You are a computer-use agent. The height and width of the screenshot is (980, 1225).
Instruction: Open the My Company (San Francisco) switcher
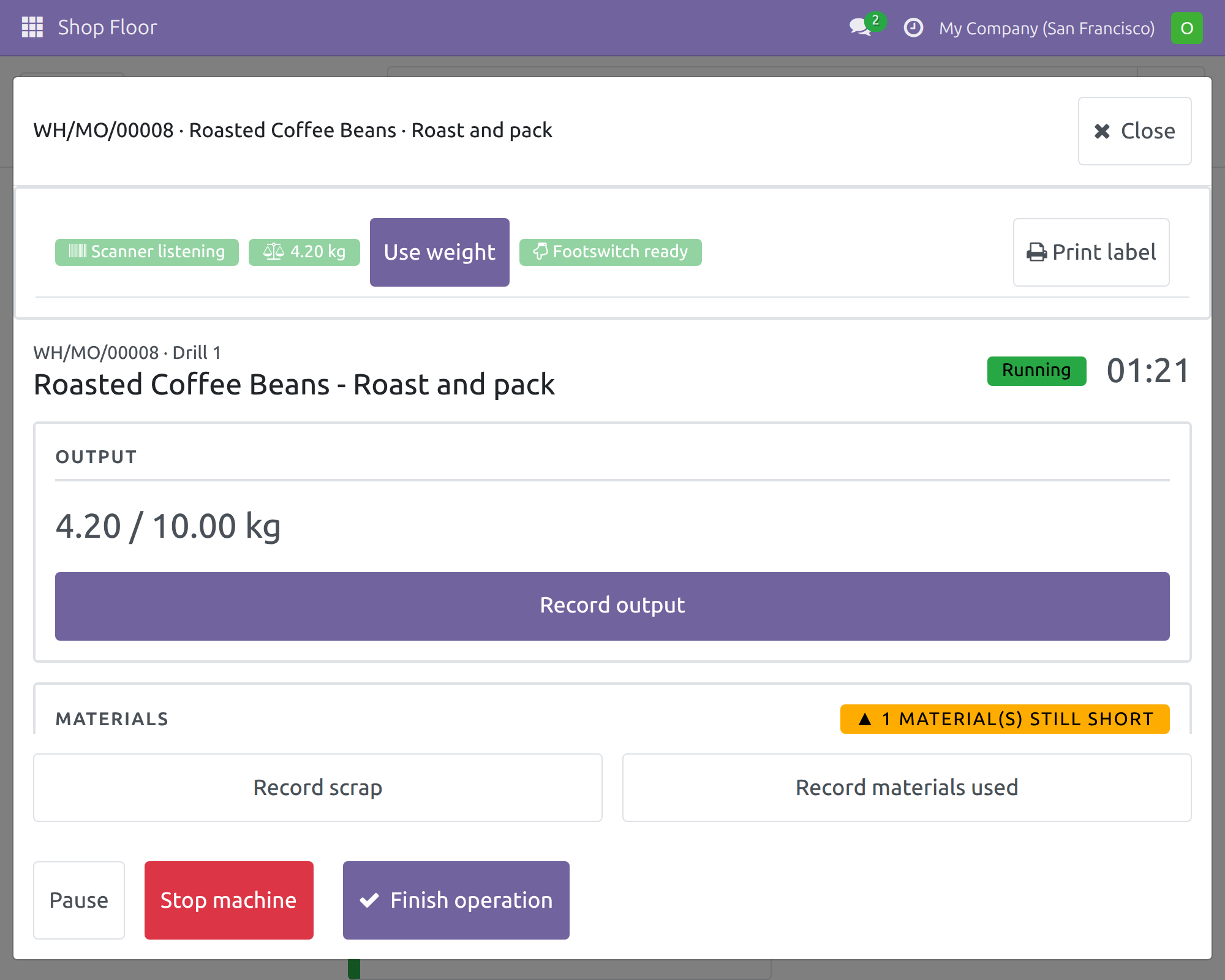[1047, 28]
